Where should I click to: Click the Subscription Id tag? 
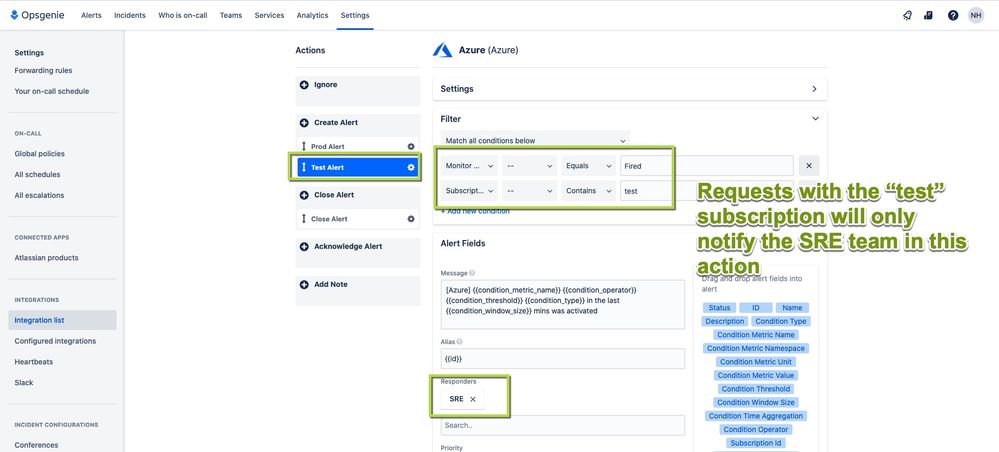tap(756, 443)
